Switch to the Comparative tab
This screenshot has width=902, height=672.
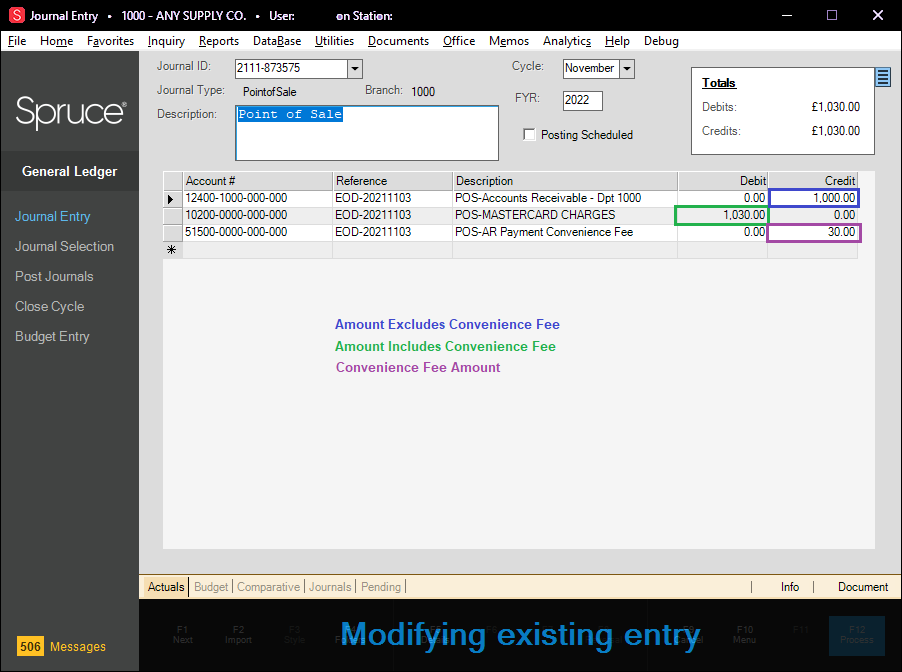(269, 587)
